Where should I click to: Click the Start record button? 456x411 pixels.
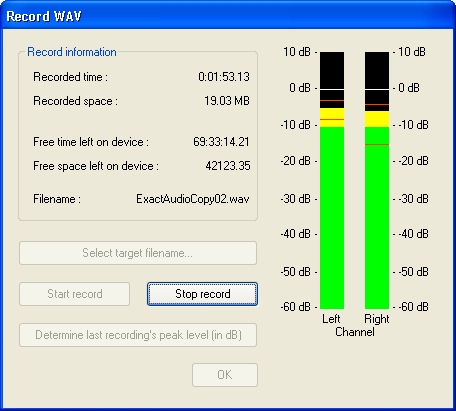(x=75, y=294)
